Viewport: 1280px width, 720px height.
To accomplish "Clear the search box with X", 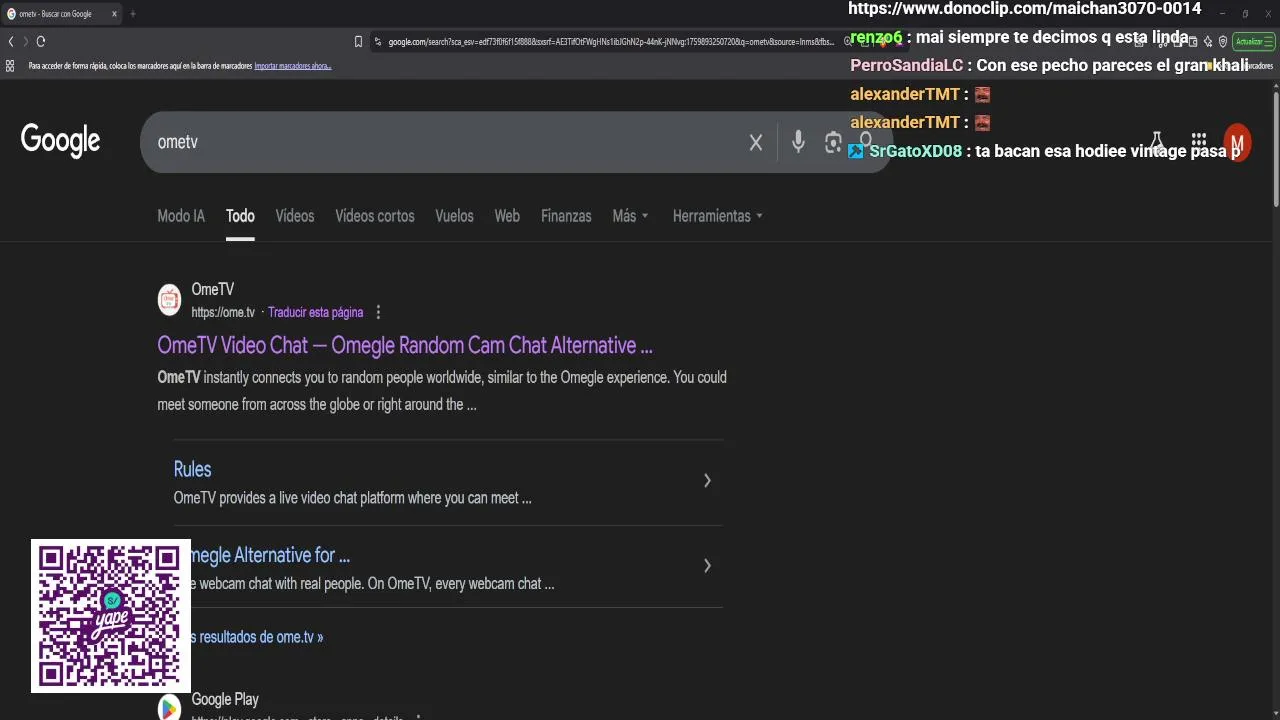I will [x=756, y=143].
